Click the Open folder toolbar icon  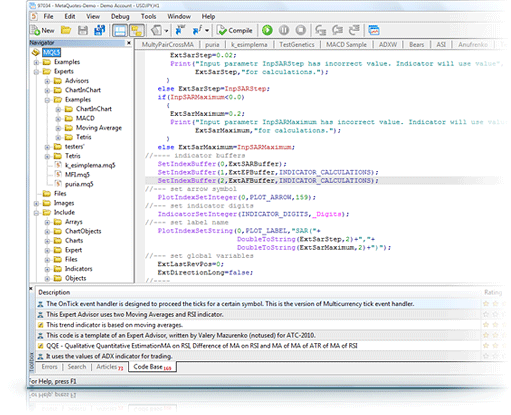point(66,30)
